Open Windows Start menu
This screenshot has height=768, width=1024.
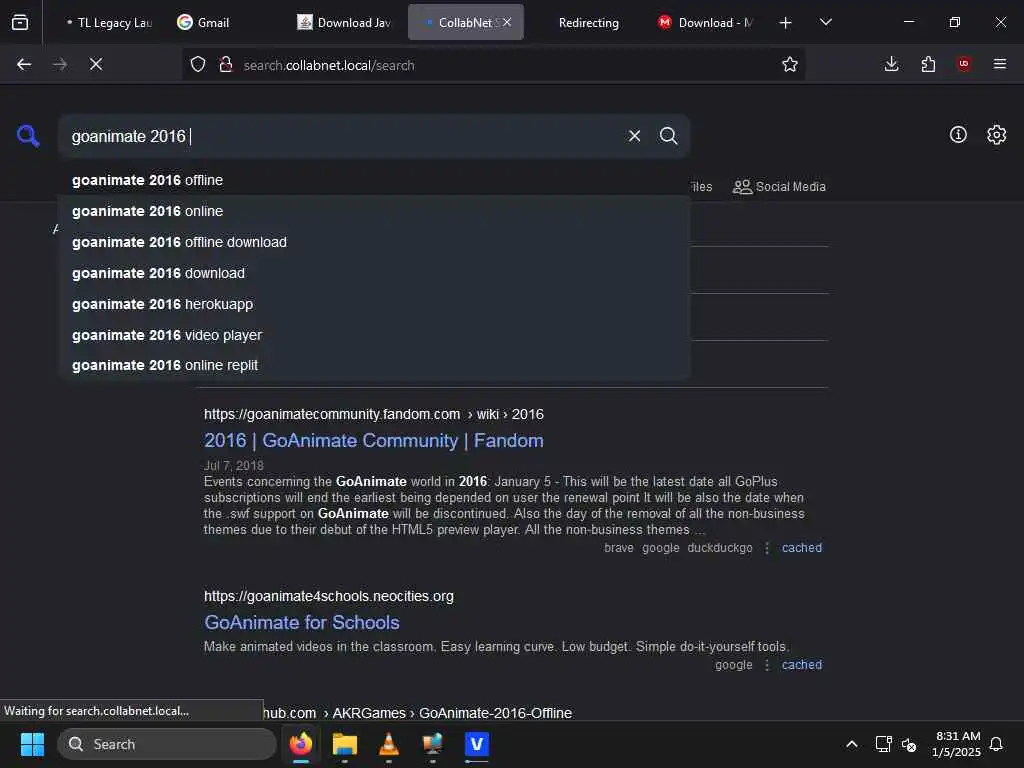32,744
